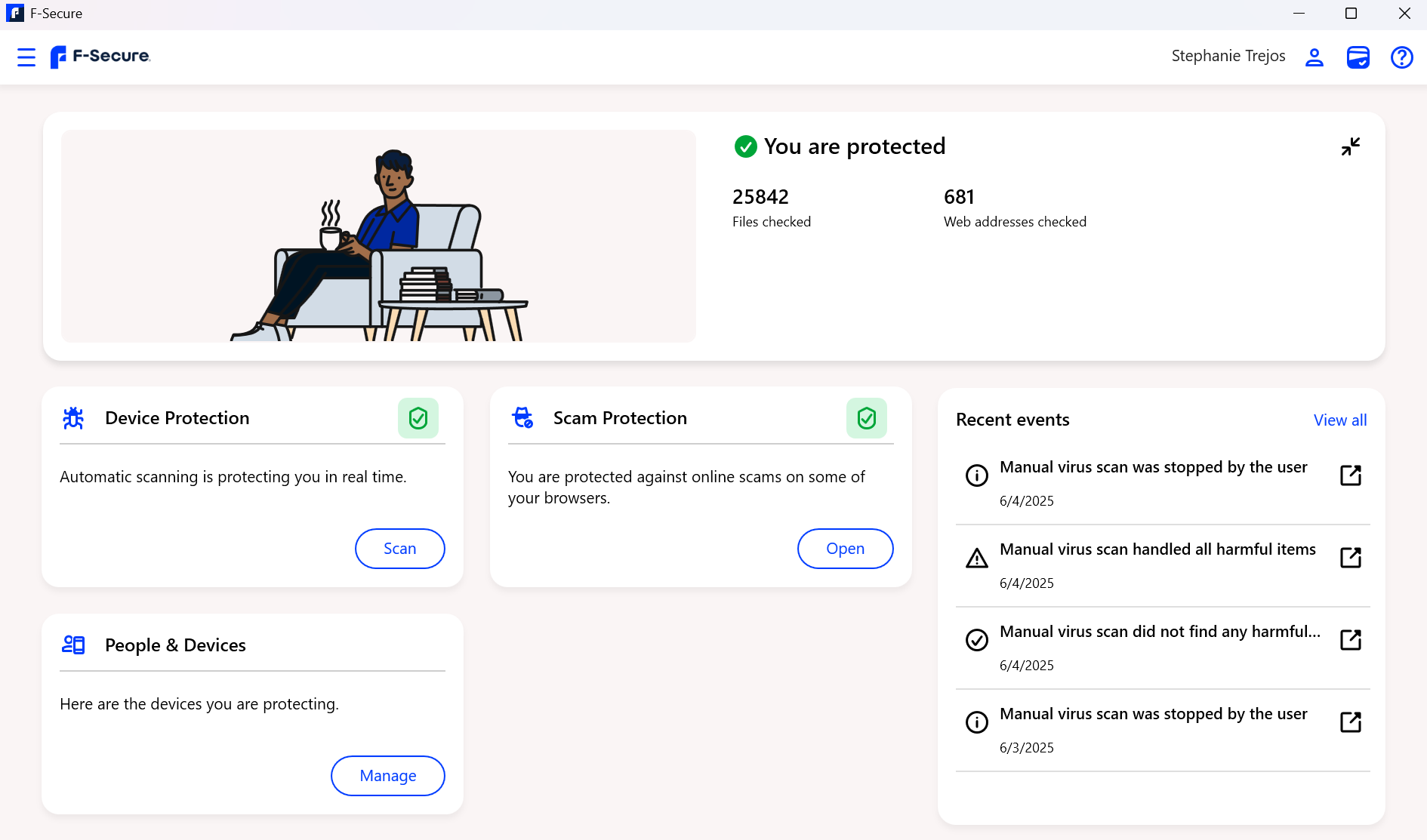Open the subscription management icon
Viewport: 1427px width, 840px height.
1358,57
